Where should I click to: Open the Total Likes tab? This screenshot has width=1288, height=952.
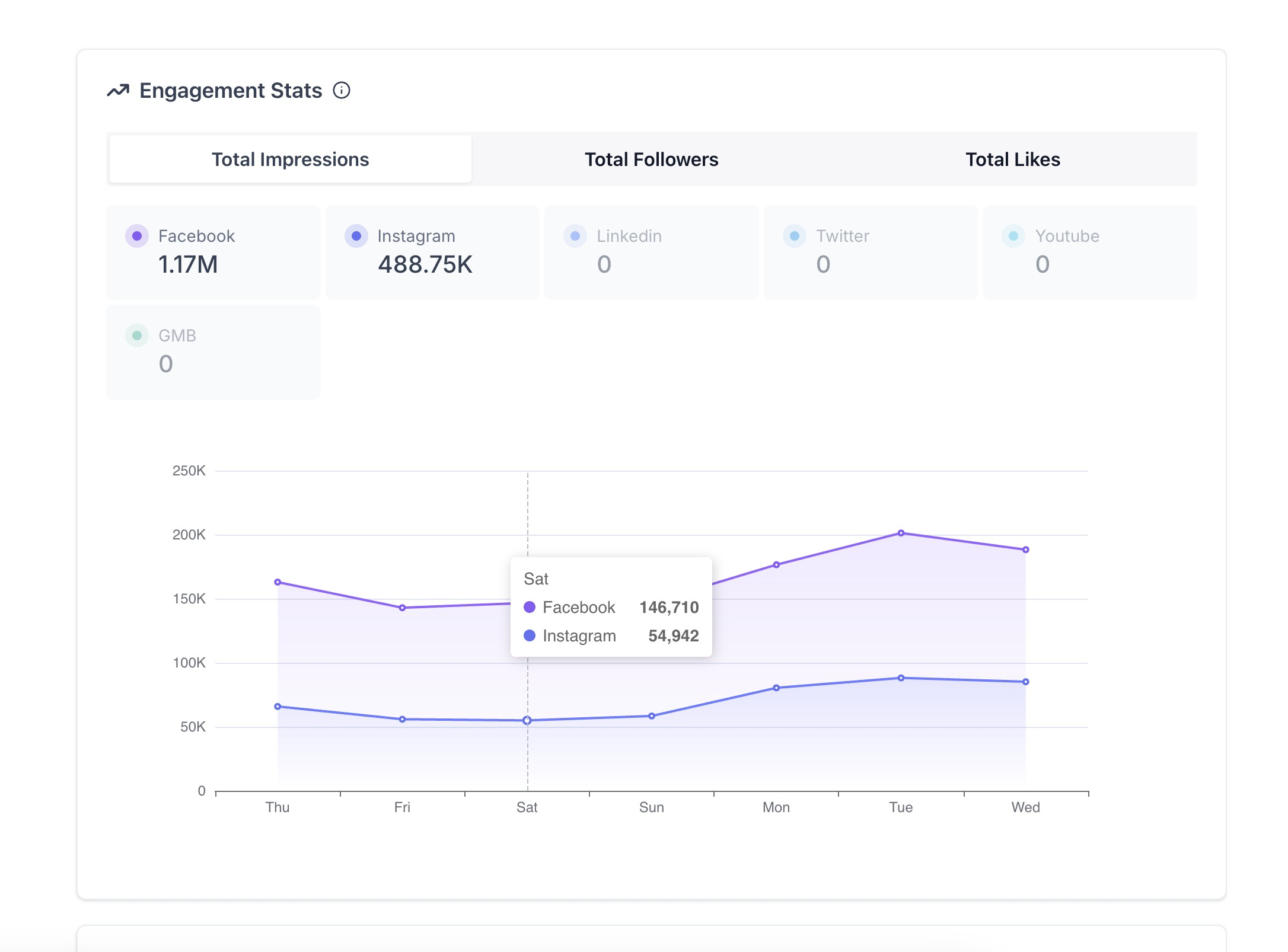(x=1012, y=159)
